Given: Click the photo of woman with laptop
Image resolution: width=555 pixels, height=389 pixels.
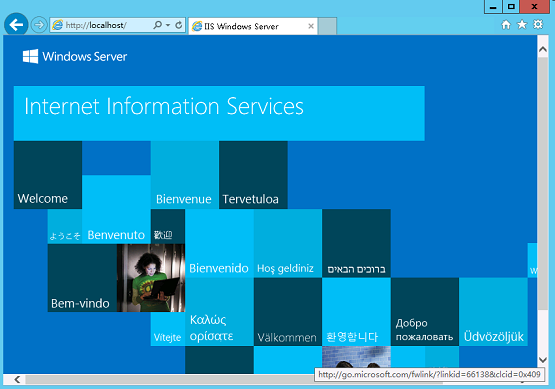Looking at the screenshot, I should (151, 278).
